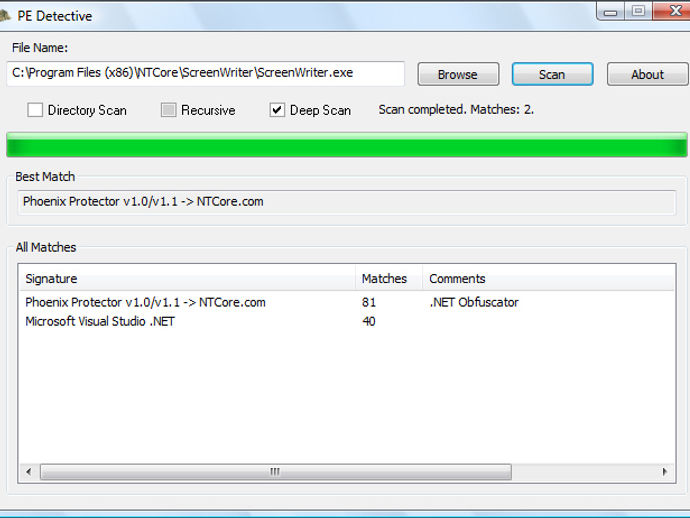Click the matches value 40
Image resolution: width=690 pixels, height=518 pixels.
369,321
